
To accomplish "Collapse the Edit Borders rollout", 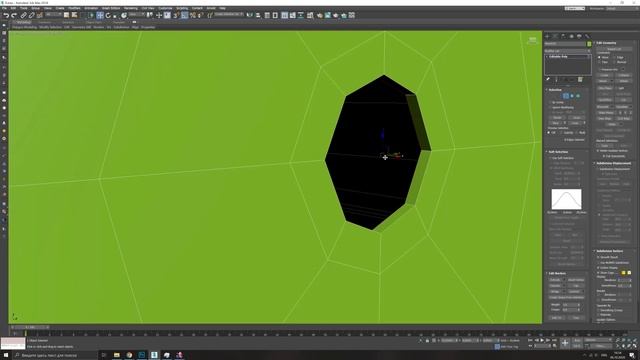I will point(557,273).
